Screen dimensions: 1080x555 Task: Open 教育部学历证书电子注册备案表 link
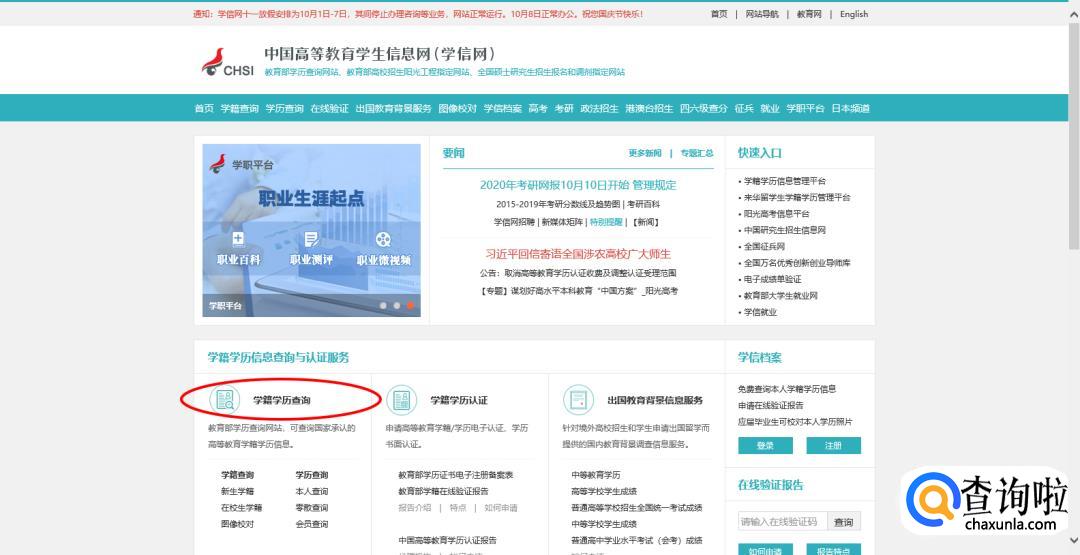456,475
